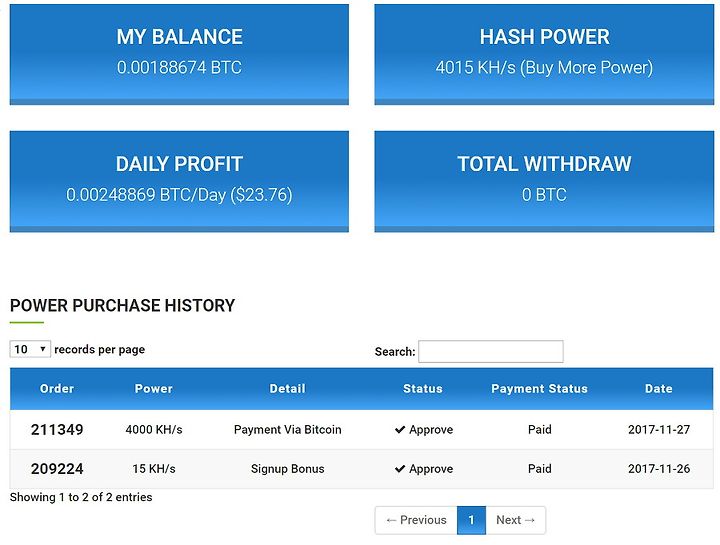Screen dimensions: 720x545
Task: Select page 1 in pagination
Action: pyautogui.click(x=471, y=520)
